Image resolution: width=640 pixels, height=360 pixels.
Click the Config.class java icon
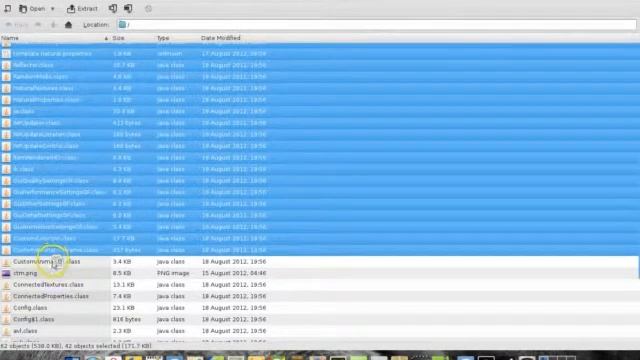coord(6,308)
